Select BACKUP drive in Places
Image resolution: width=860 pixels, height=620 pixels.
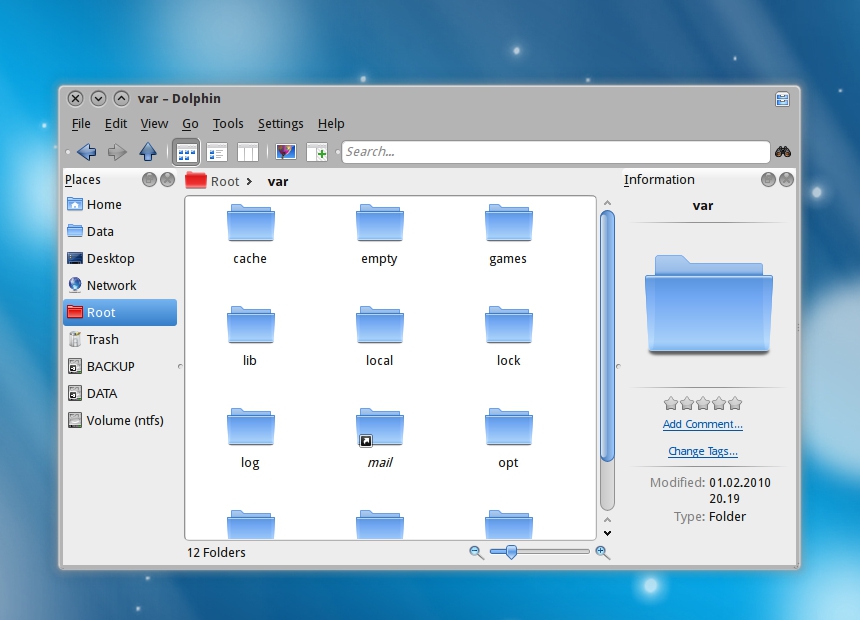coord(120,367)
